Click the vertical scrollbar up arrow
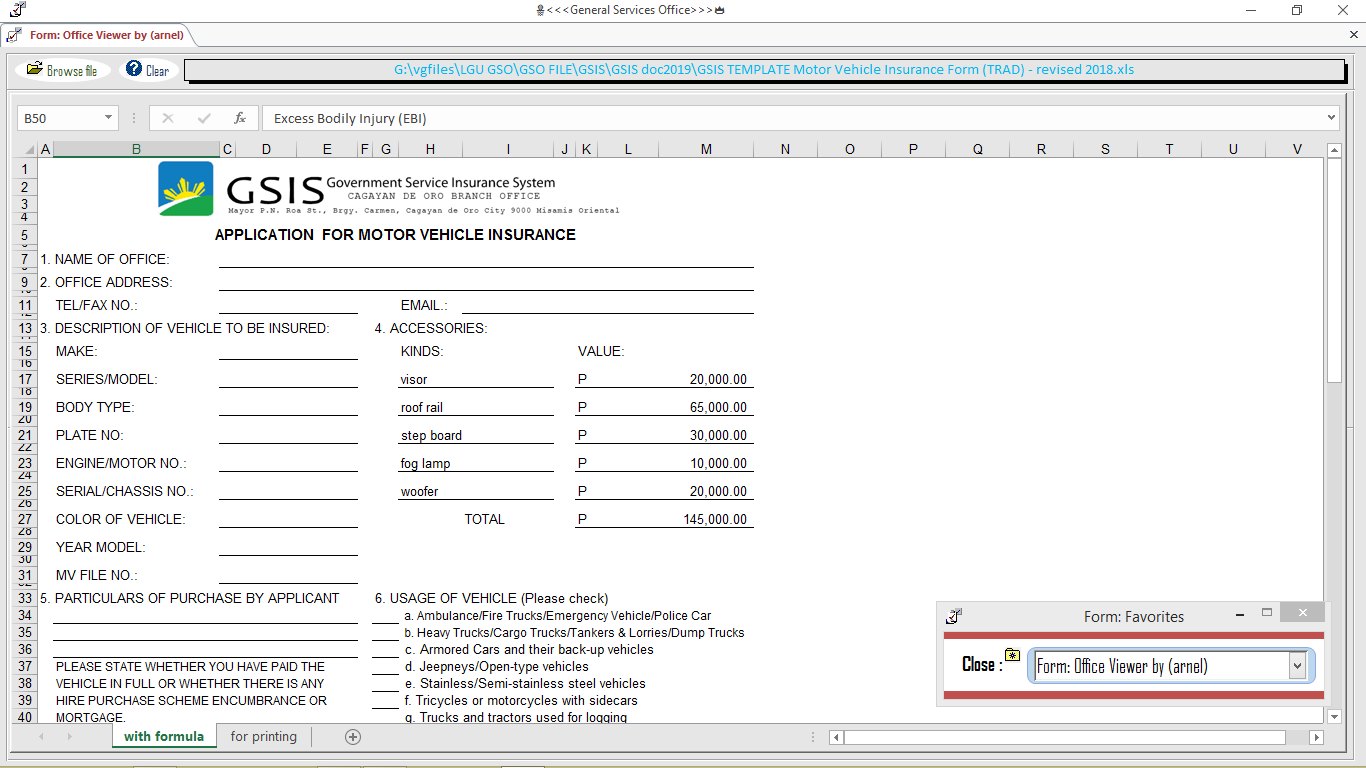 (x=1334, y=150)
